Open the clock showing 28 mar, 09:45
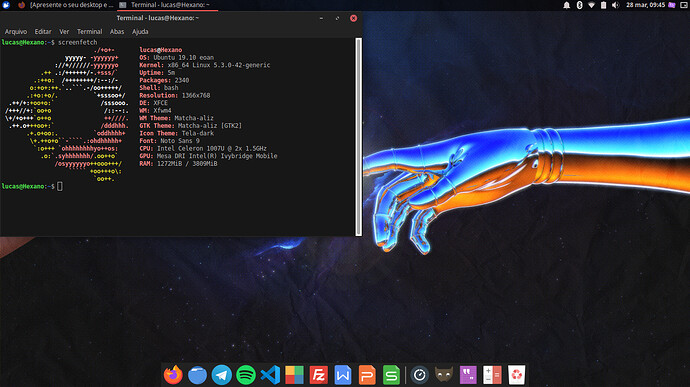 pyautogui.click(x=646, y=5)
